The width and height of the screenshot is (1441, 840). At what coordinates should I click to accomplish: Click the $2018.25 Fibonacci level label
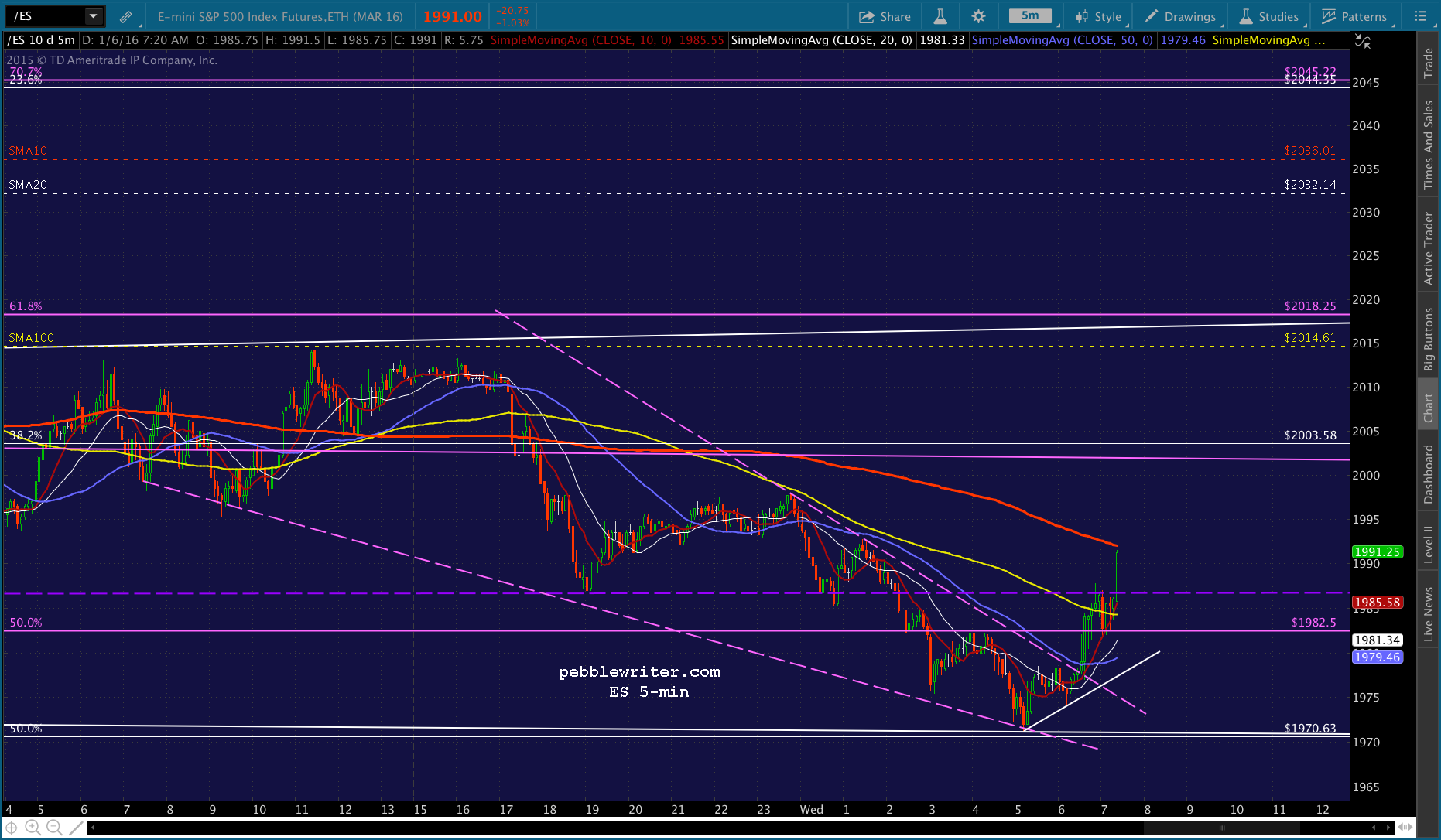point(1310,306)
